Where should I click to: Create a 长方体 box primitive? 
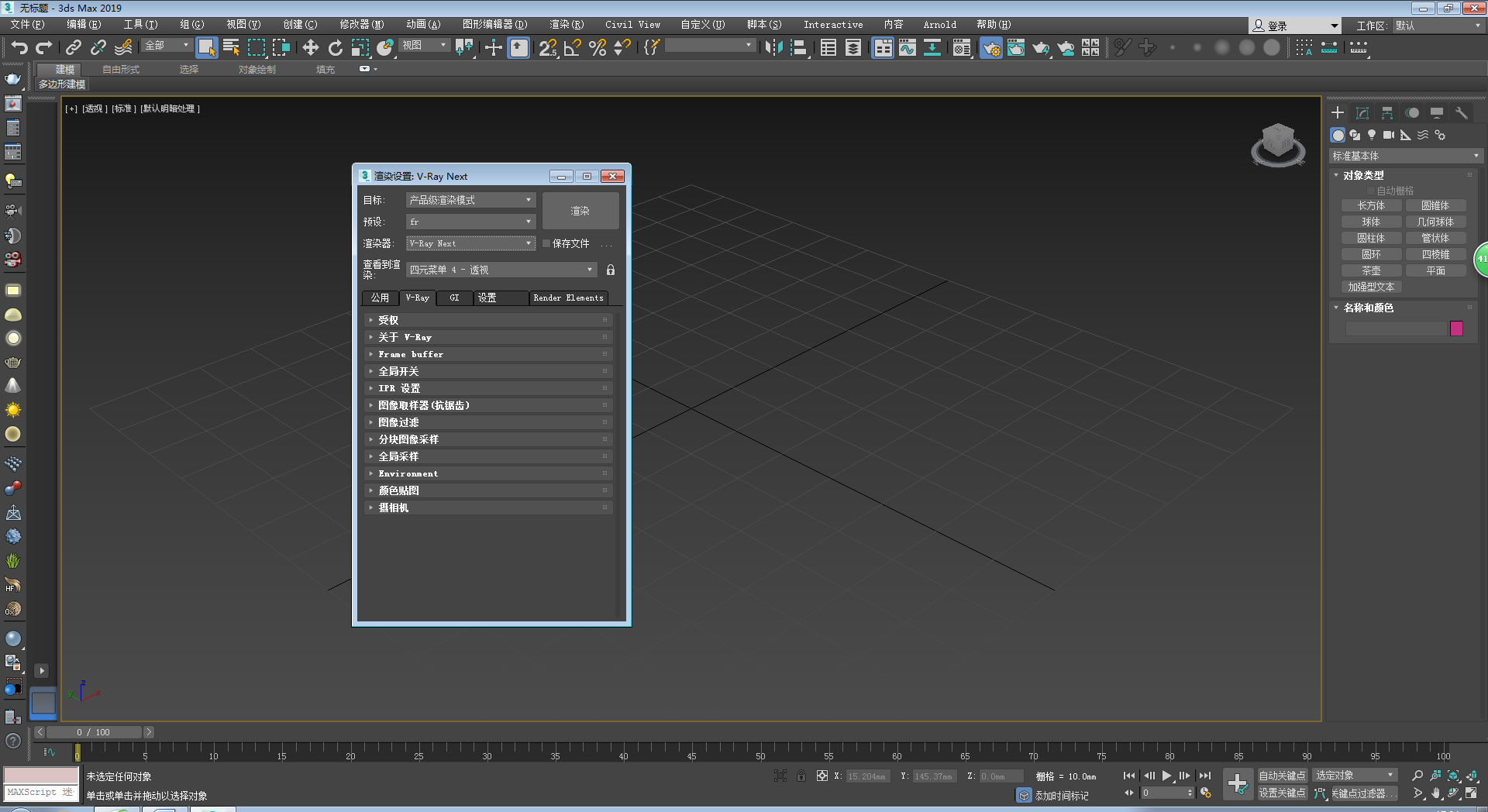tap(1371, 205)
